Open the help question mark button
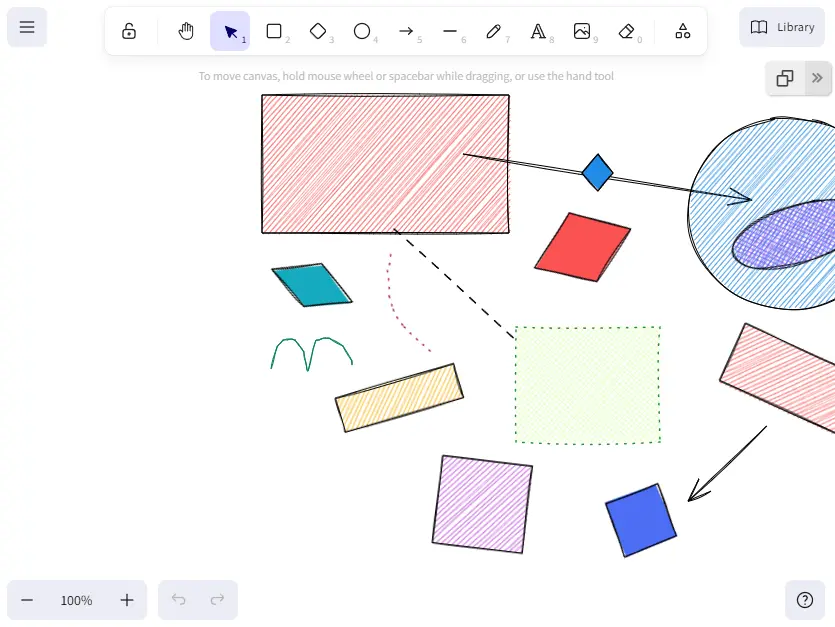 [805, 600]
